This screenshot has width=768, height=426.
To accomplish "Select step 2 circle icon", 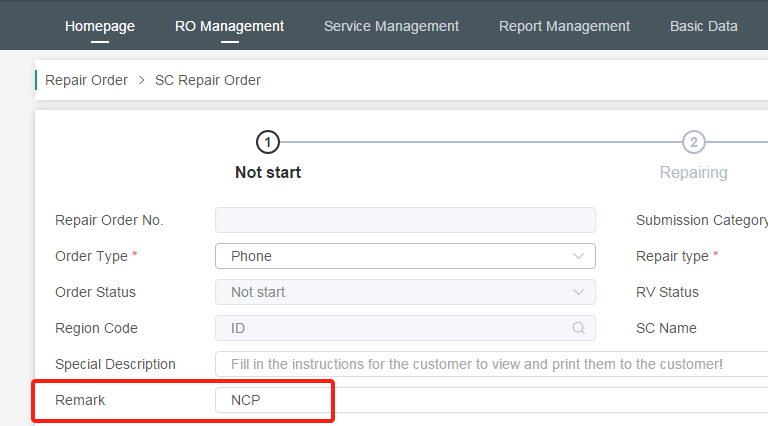I will [x=693, y=142].
